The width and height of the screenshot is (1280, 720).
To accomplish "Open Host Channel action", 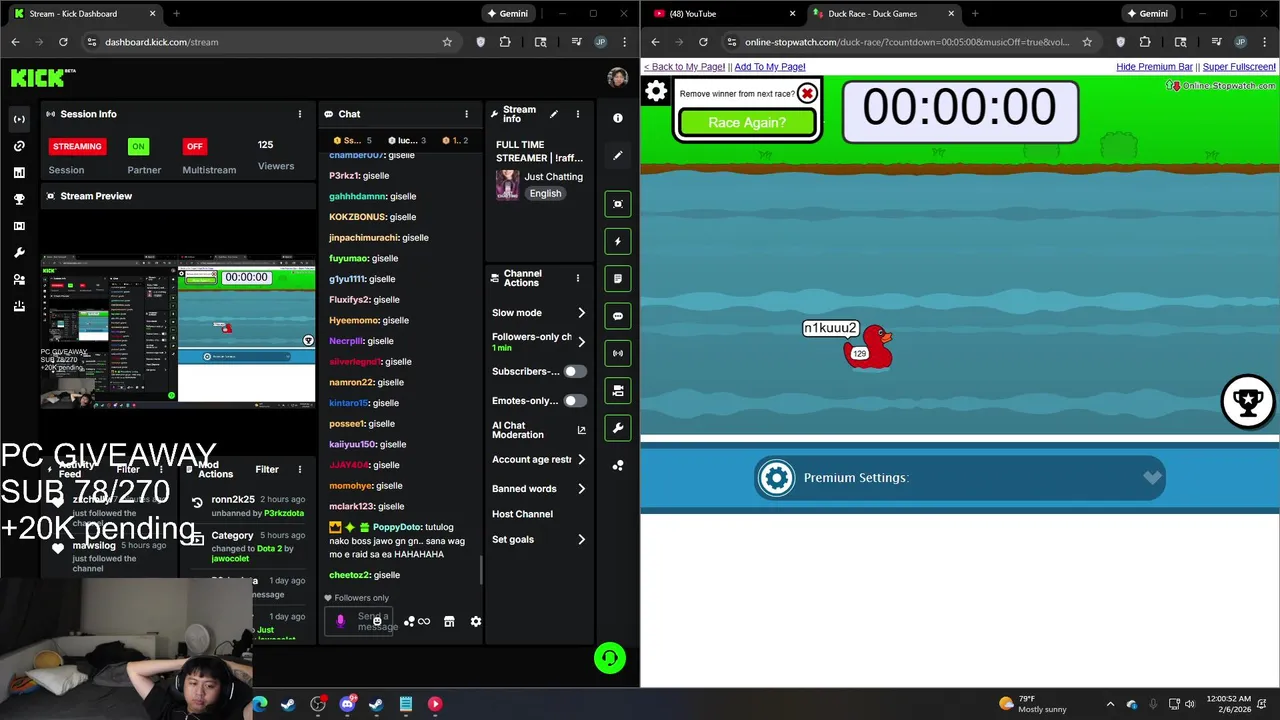I will (x=522, y=514).
